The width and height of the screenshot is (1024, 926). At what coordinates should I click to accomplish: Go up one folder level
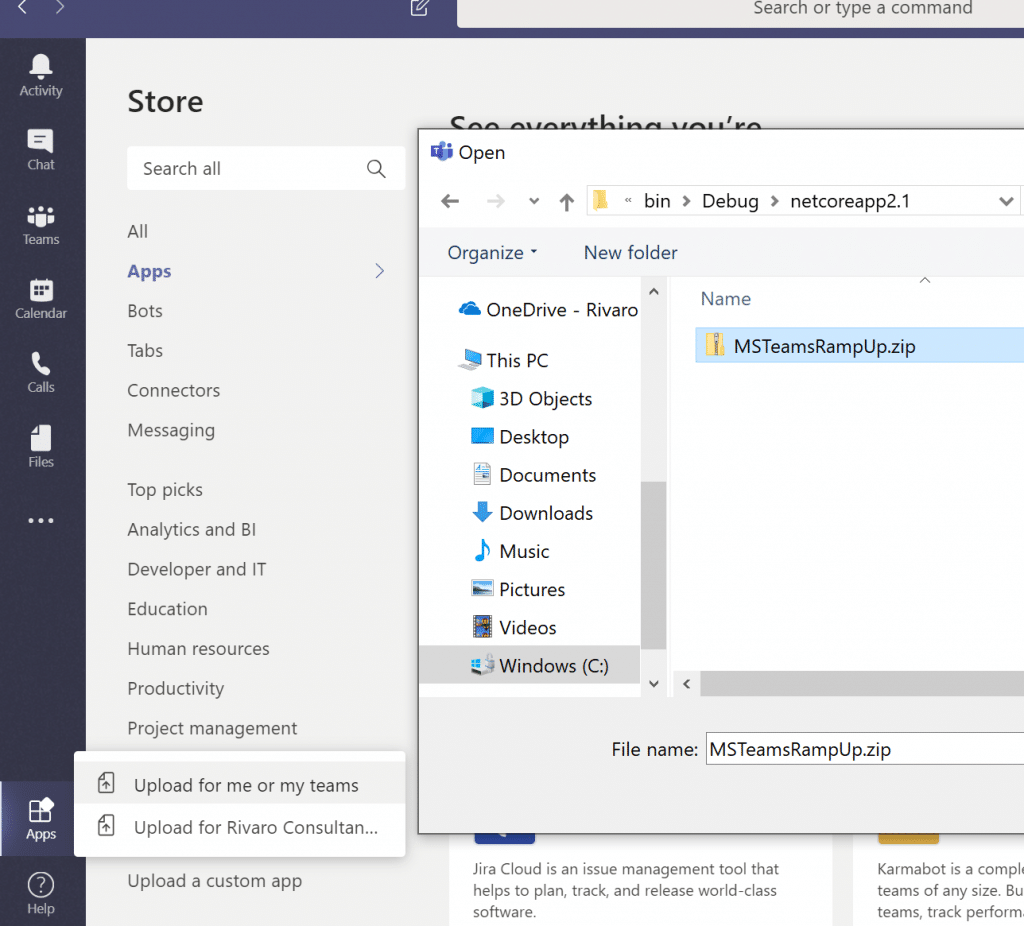pyautogui.click(x=566, y=202)
